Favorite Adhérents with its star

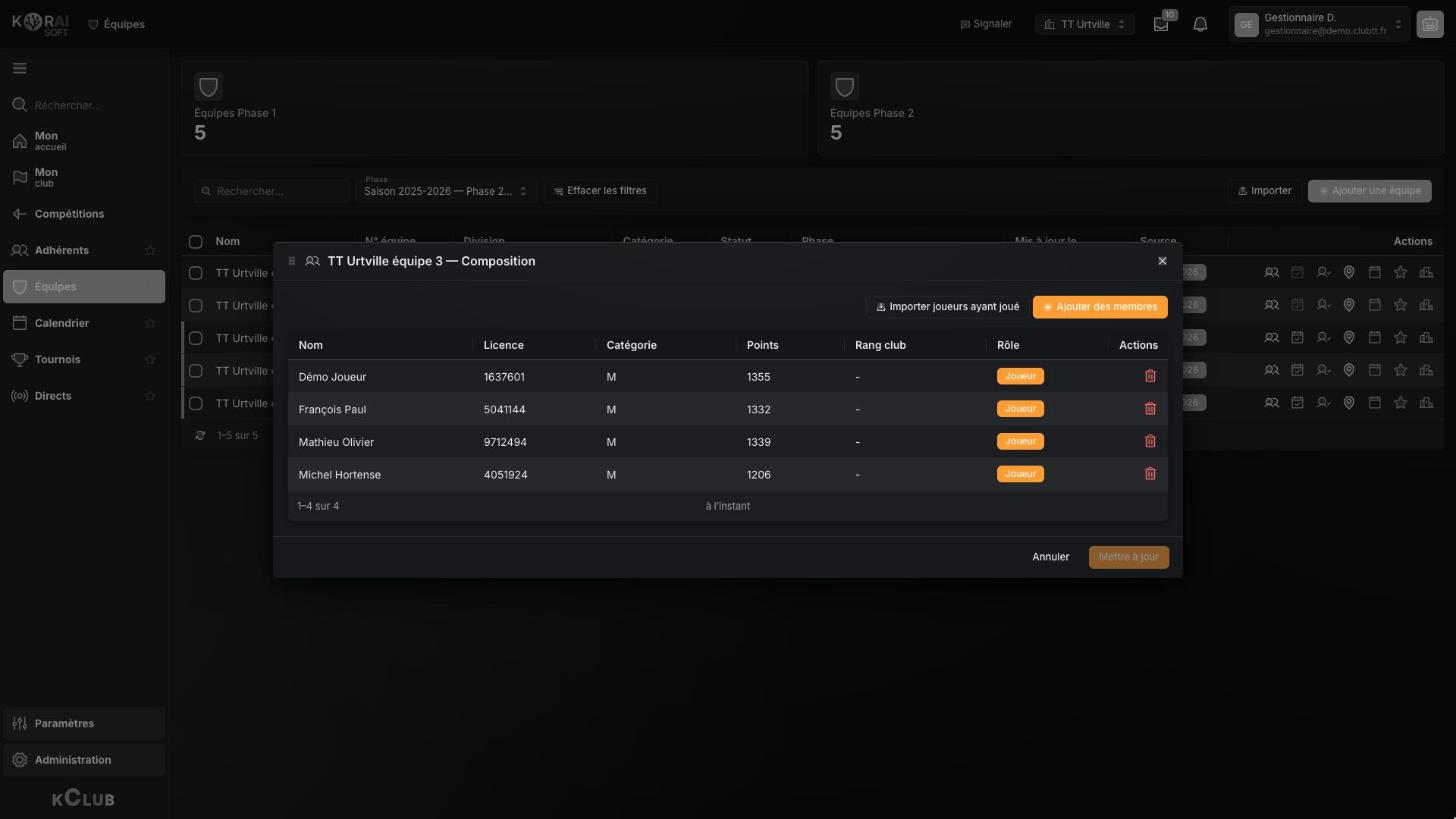tap(150, 250)
